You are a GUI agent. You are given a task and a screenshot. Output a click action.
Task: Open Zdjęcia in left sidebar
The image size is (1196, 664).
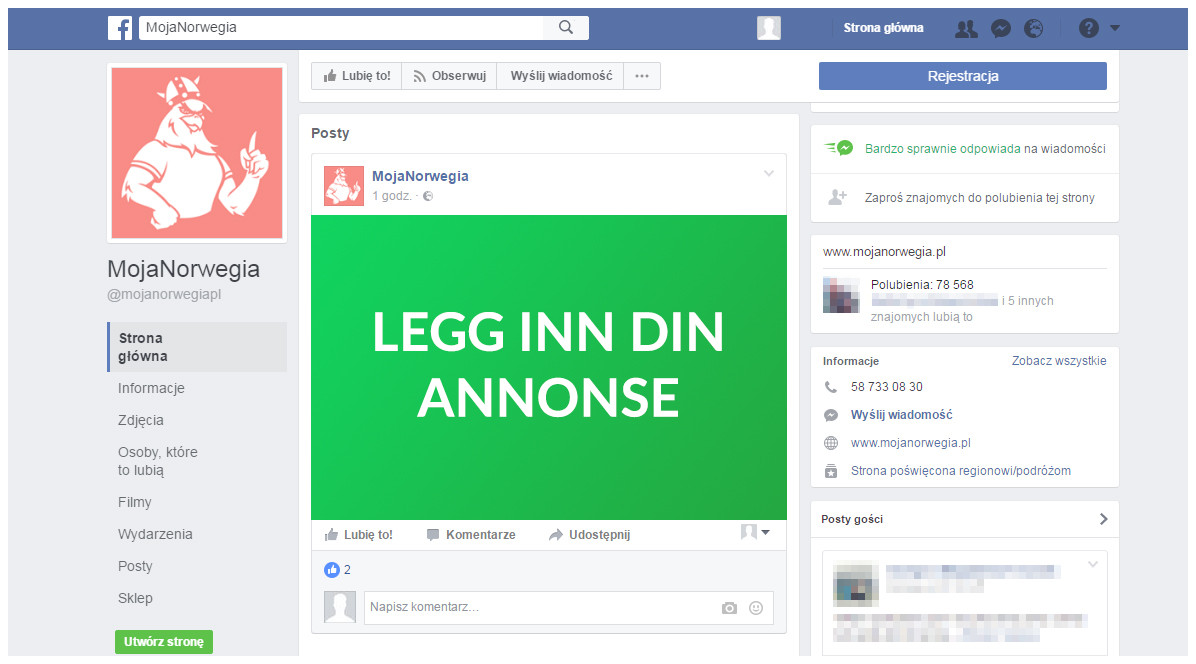tap(140, 420)
